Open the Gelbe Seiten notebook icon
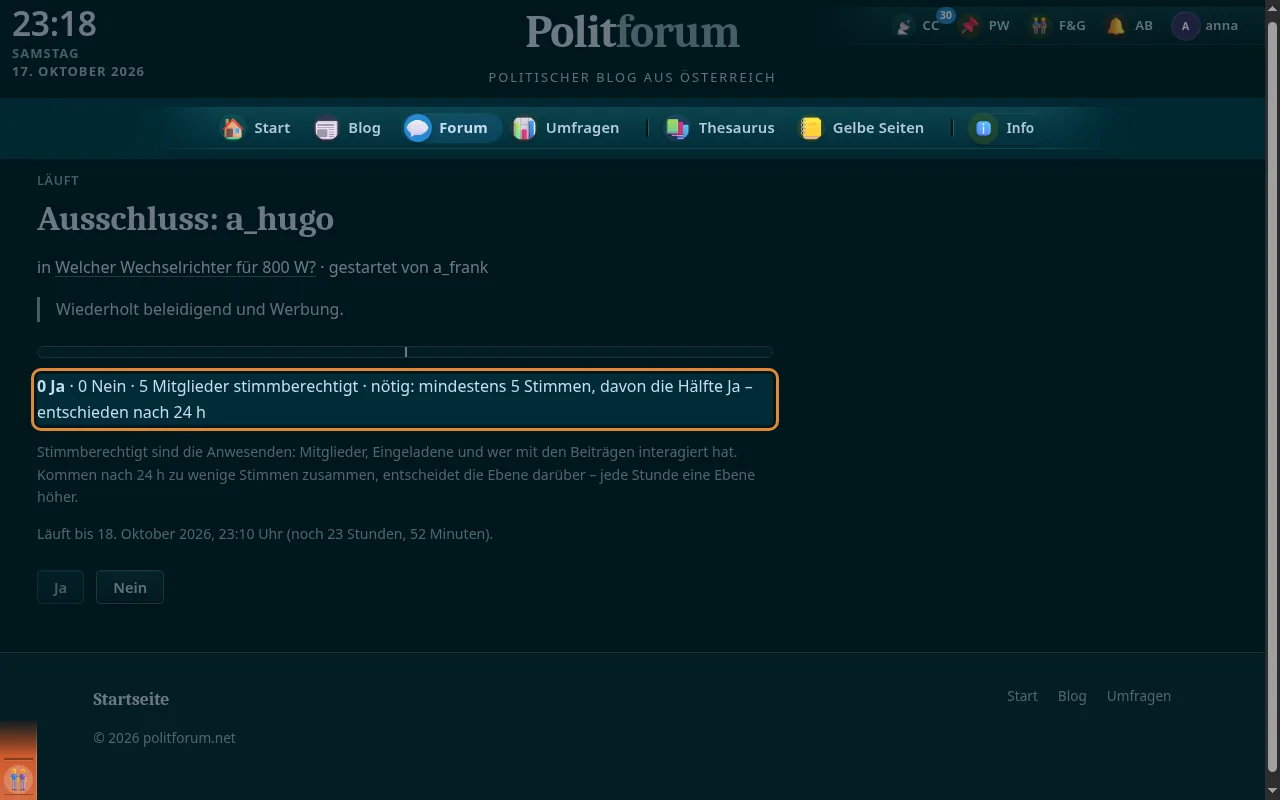The width and height of the screenshot is (1280, 800). [x=811, y=128]
